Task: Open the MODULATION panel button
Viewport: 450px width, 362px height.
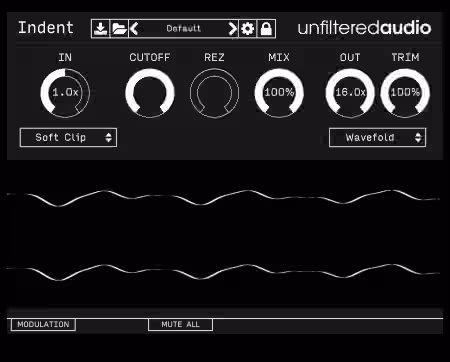Action: 43,324
